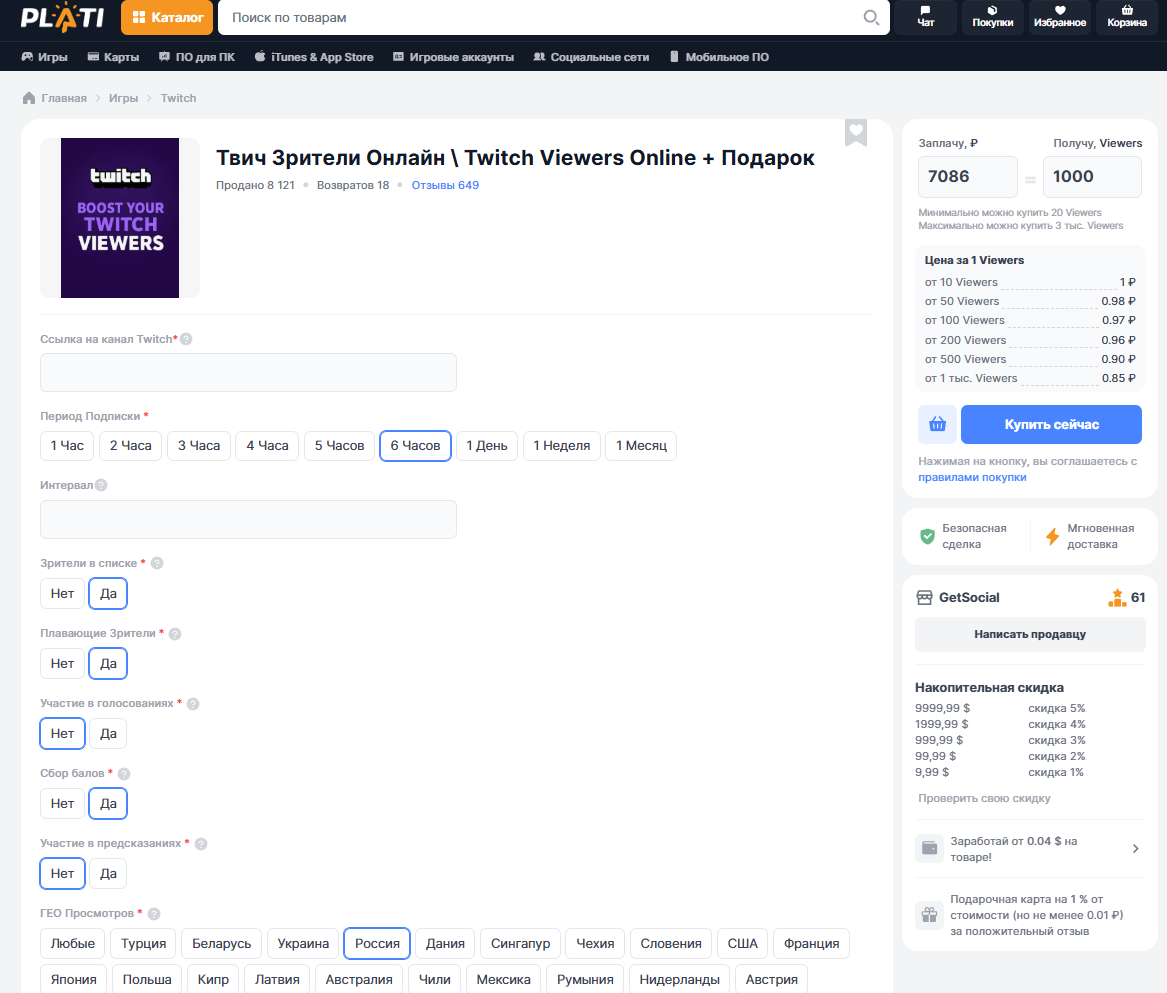Click lightning Мгновенная доставка icon

point(1052,536)
